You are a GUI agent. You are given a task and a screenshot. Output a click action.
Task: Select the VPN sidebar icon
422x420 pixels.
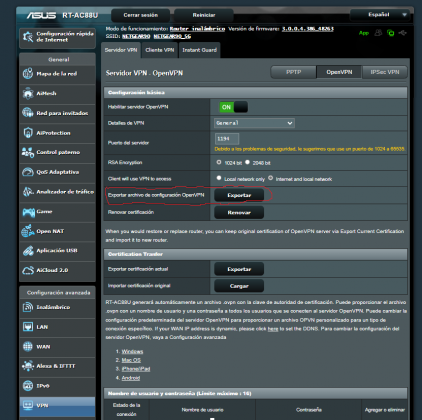click(x=28, y=405)
